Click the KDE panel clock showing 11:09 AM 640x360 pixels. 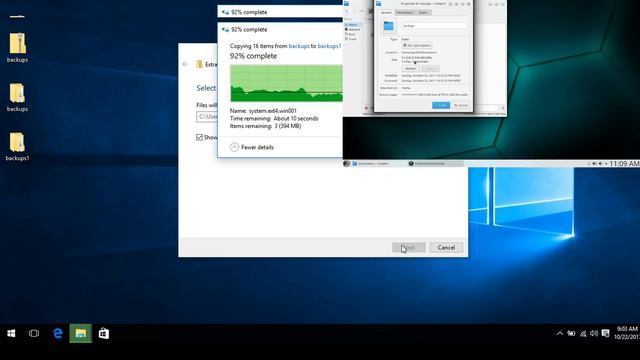624,164
